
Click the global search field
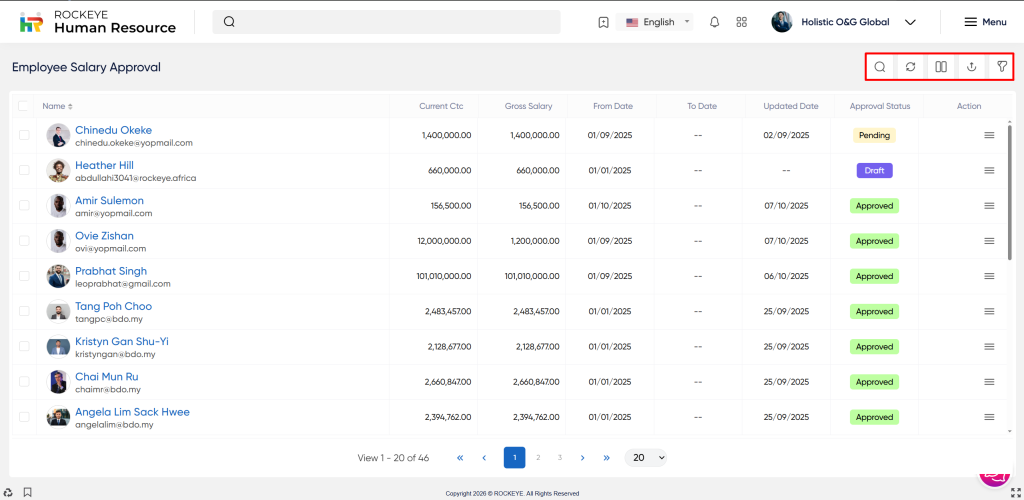pos(386,22)
